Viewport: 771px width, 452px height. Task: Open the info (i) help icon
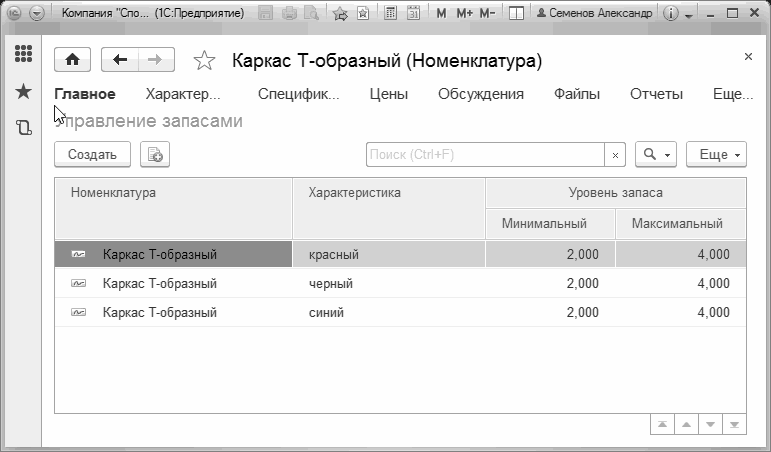point(670,13)
